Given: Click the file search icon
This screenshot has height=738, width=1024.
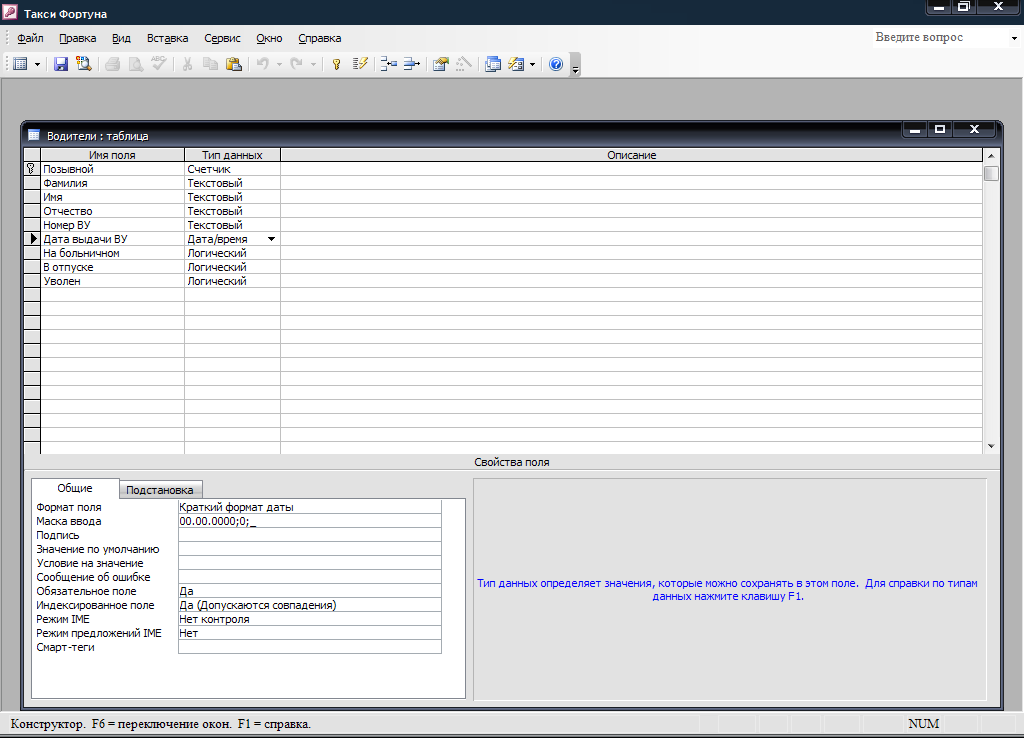Looking at the screenshot, I should tap(84, 64).
